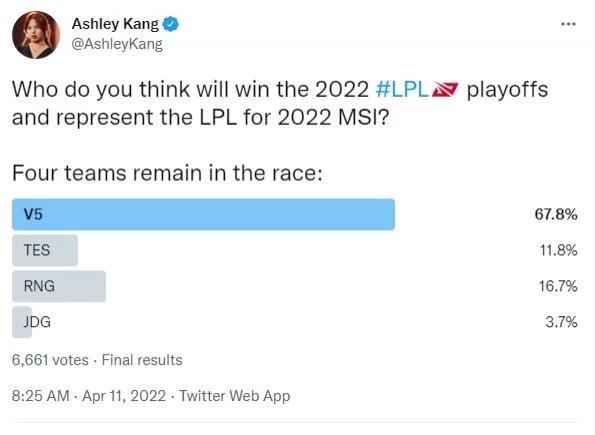
Task: Click the 3.7% result for JDG
Action: point(561,322)
